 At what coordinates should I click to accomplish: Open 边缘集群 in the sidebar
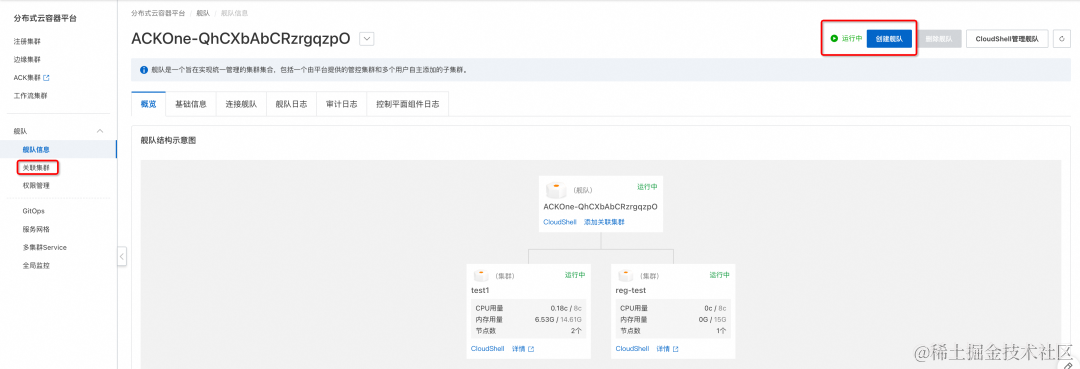27,59
